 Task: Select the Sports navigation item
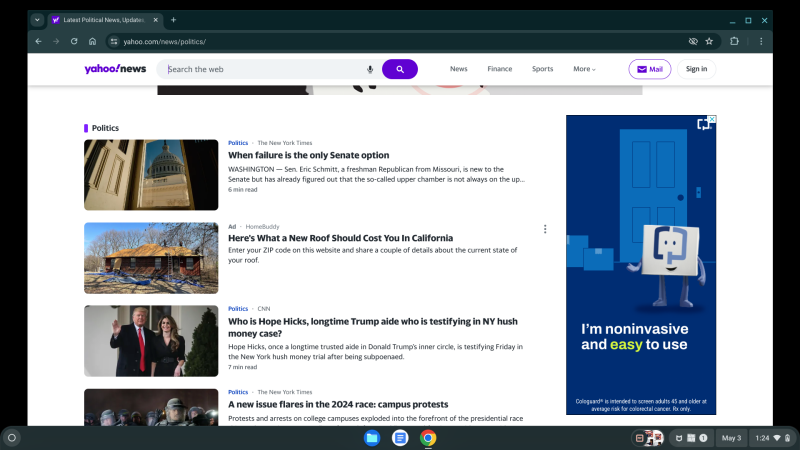(542, 69)
